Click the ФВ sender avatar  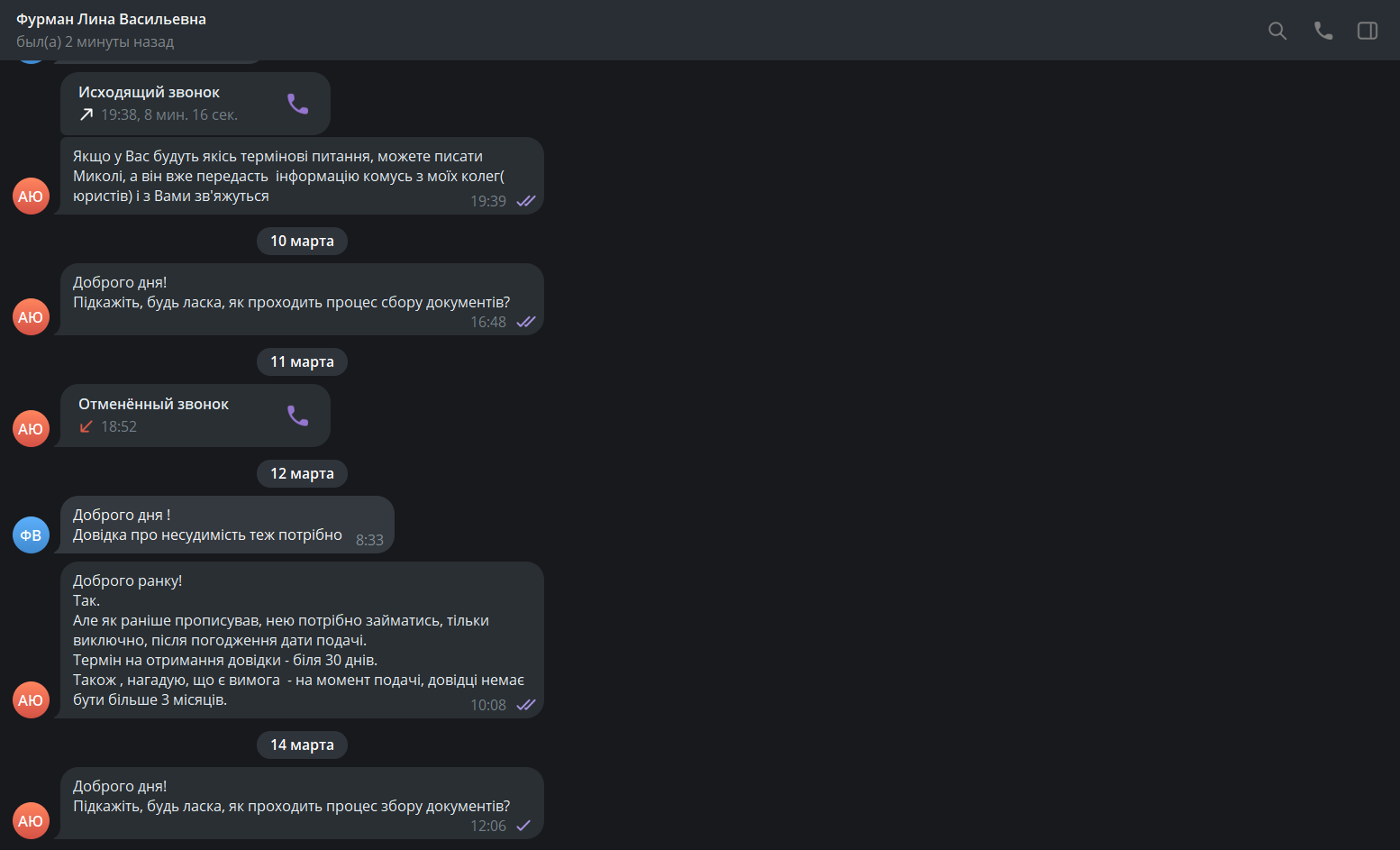(x=31, y=535)
